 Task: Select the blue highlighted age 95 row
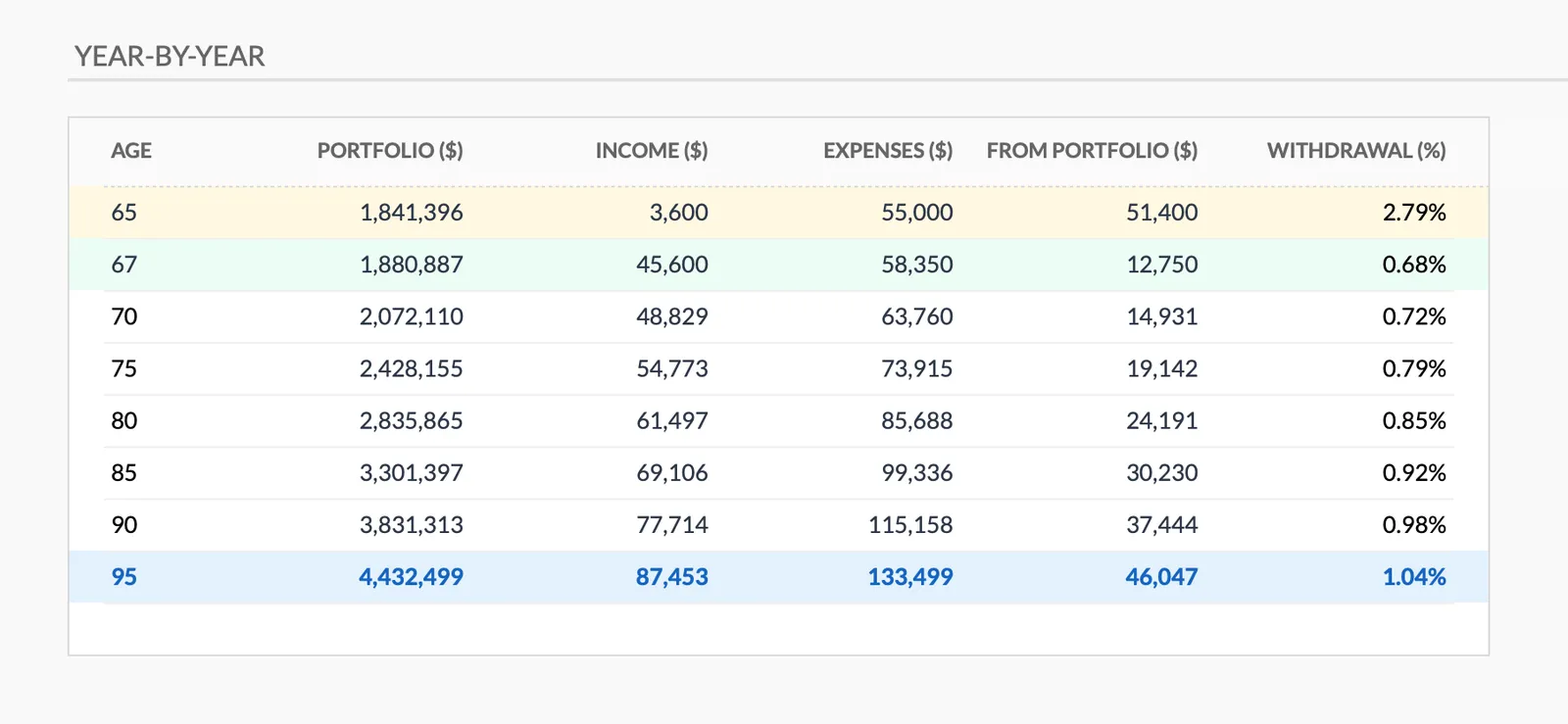[778, 577]
